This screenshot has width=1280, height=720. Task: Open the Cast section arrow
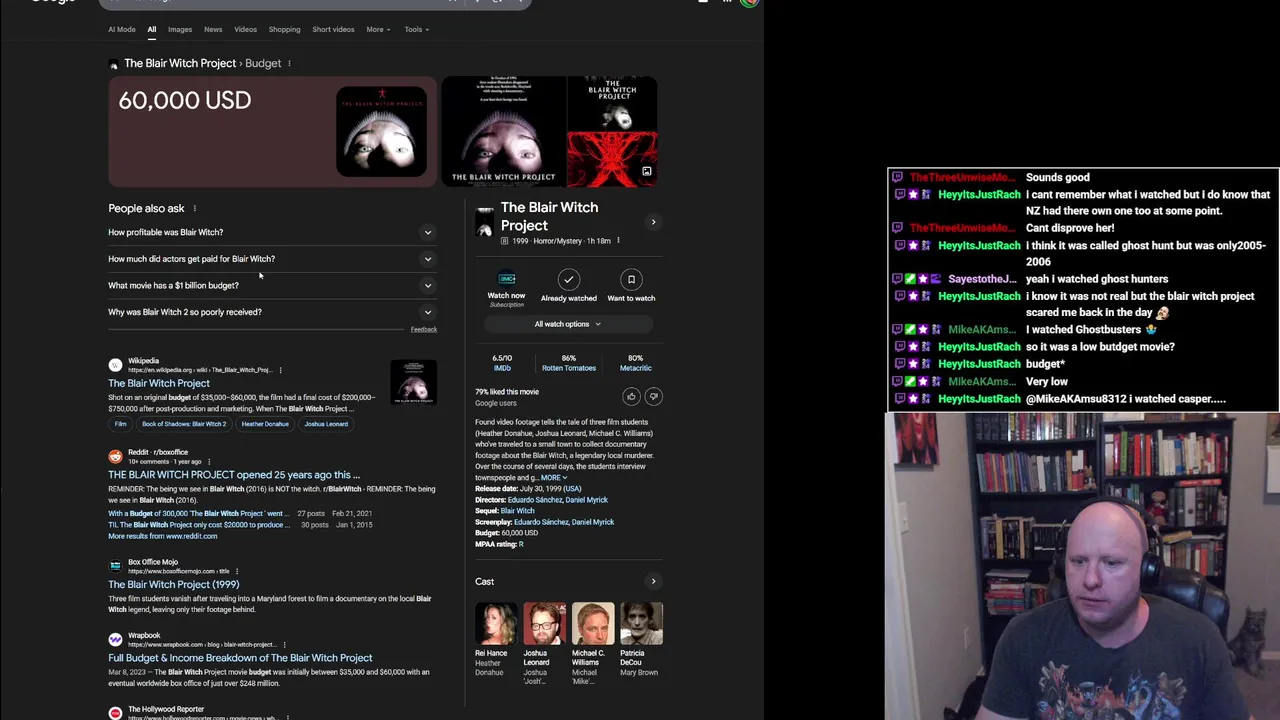point(653,581)
